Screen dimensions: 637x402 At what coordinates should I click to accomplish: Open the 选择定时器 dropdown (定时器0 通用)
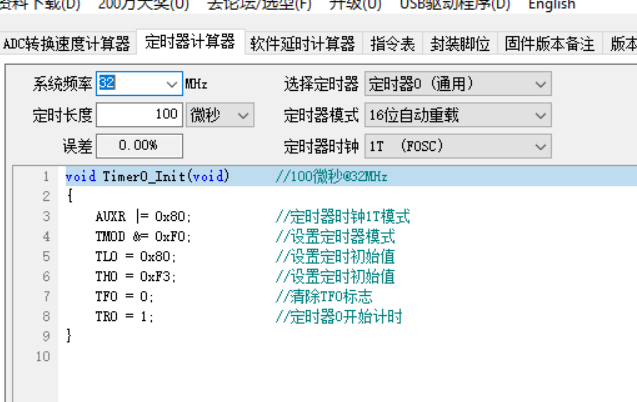pyautogui.click(x=458, y=84)
